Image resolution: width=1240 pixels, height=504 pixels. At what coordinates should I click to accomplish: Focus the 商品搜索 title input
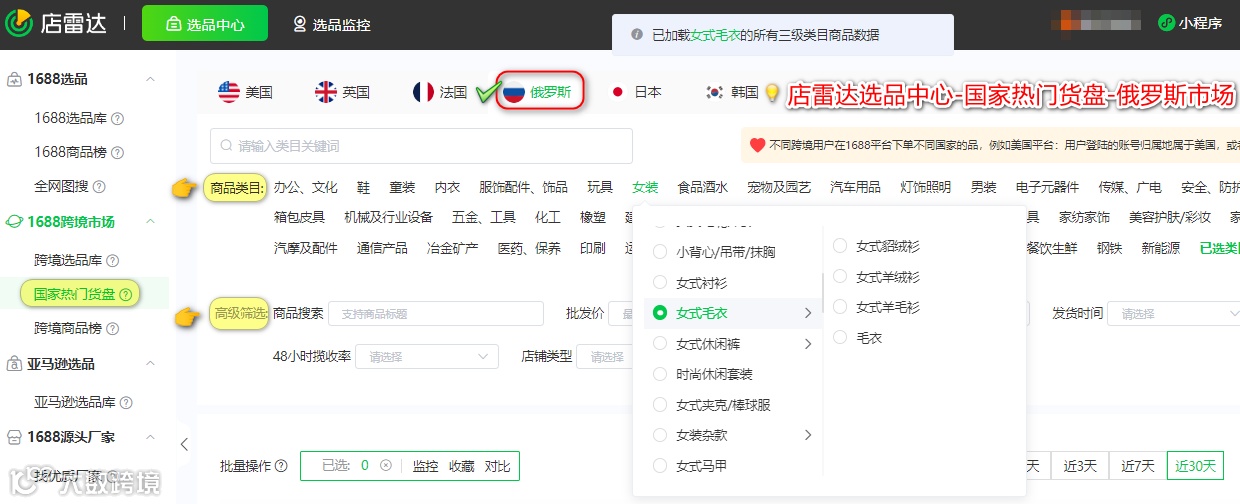[436, 314]
